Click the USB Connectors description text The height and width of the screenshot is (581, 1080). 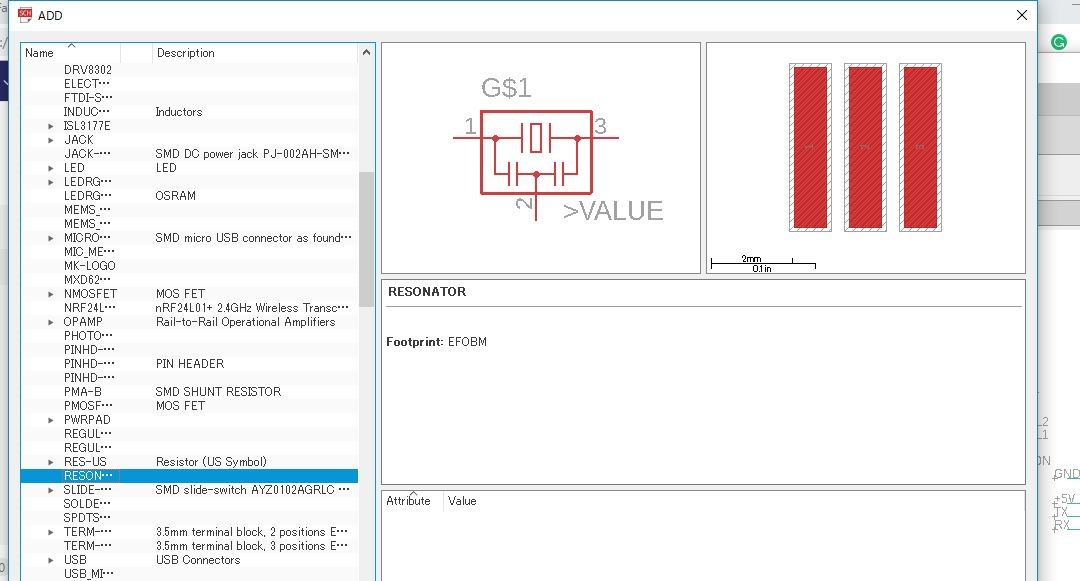(x=198, y=560)
